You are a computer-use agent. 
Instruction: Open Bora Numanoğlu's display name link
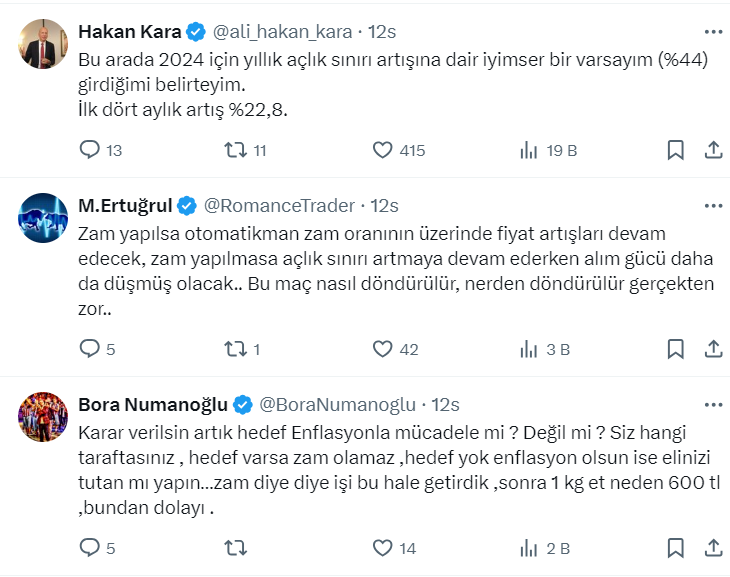tap(153, 405)
